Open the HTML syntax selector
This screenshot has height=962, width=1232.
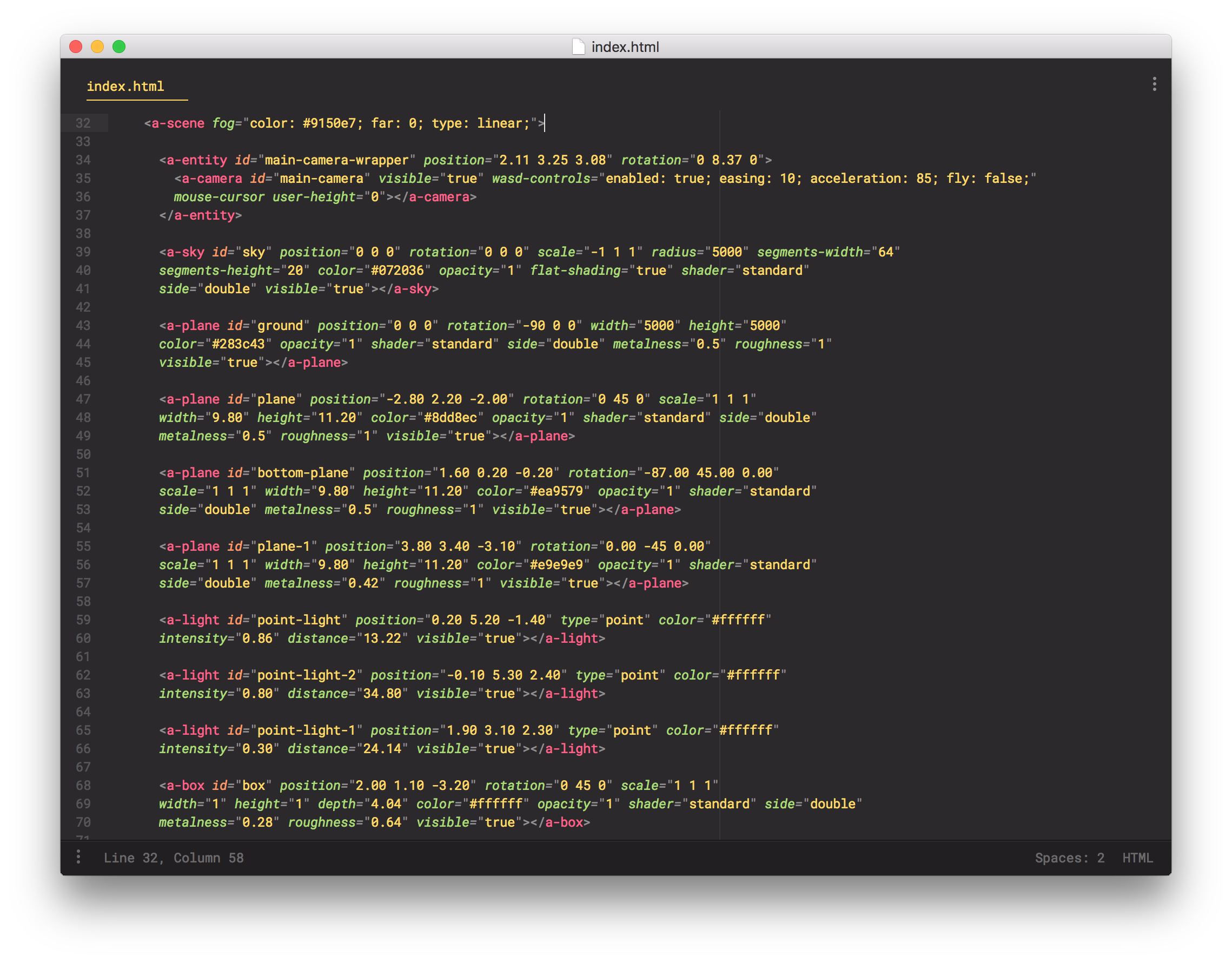coord(1137,858)
